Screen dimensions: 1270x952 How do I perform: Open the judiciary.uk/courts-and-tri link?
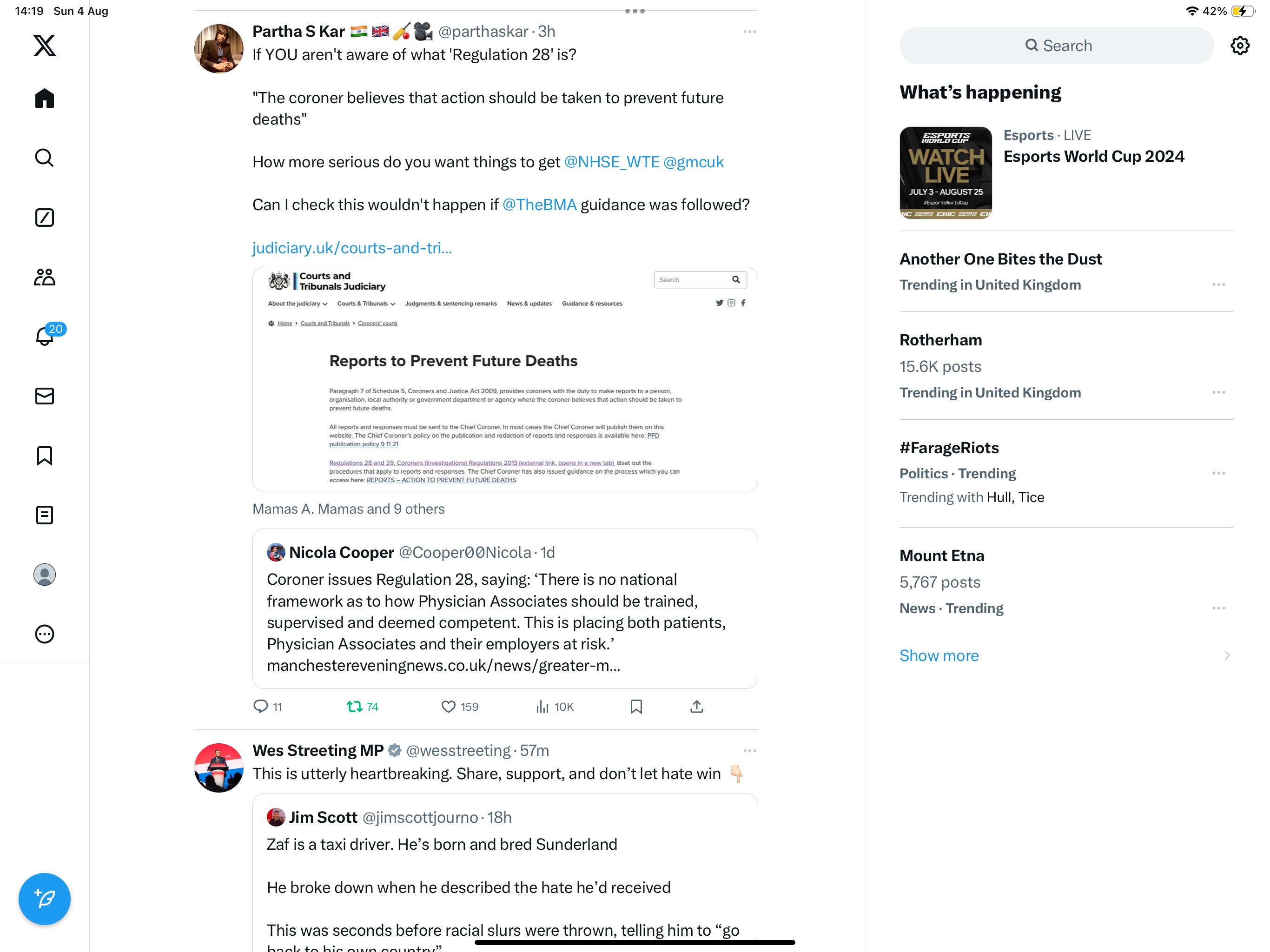click(x=352, y=248)
